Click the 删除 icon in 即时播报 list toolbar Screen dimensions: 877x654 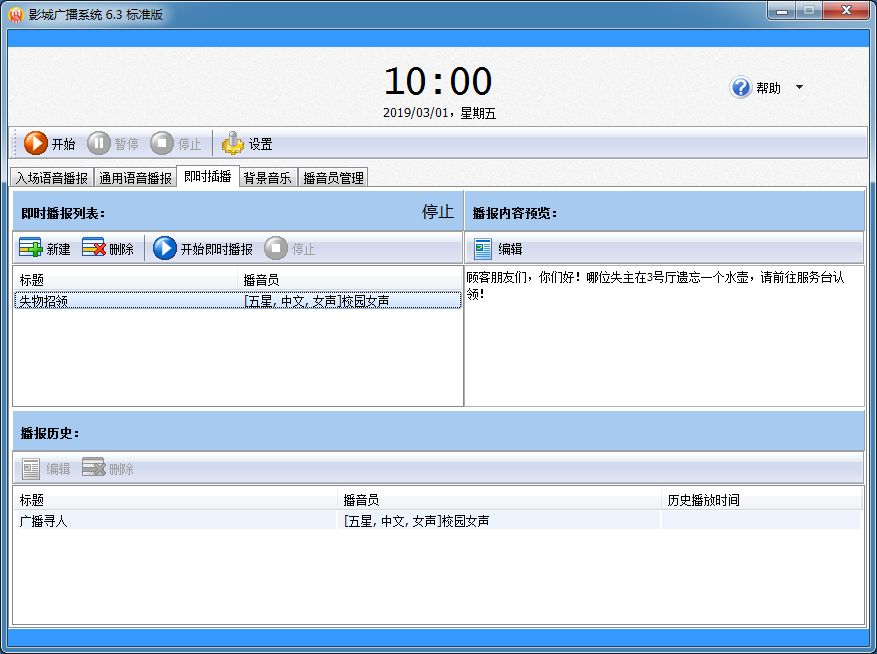94,248
